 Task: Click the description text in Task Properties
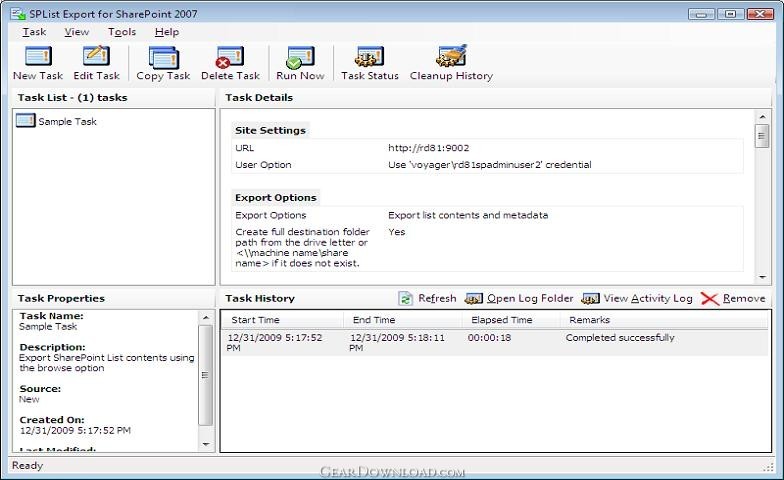[x=106, y=363]
